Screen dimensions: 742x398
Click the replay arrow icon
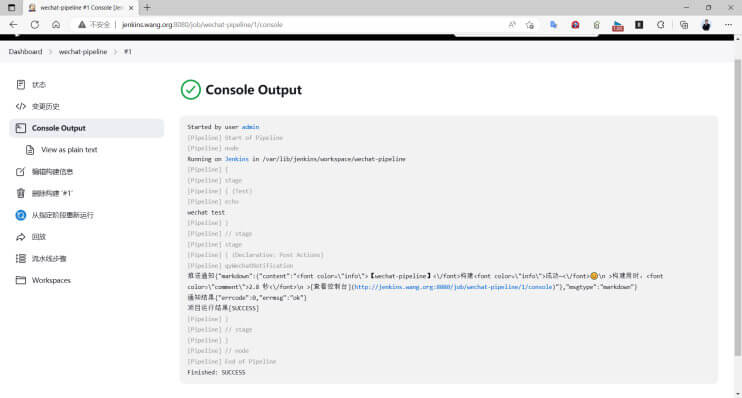[x=20, y=237]
